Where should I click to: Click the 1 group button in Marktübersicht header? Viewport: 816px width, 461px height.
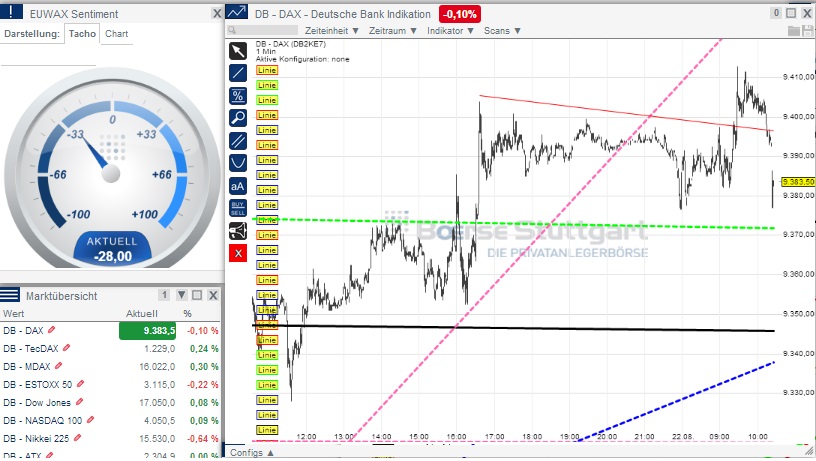tap(164, 295)
